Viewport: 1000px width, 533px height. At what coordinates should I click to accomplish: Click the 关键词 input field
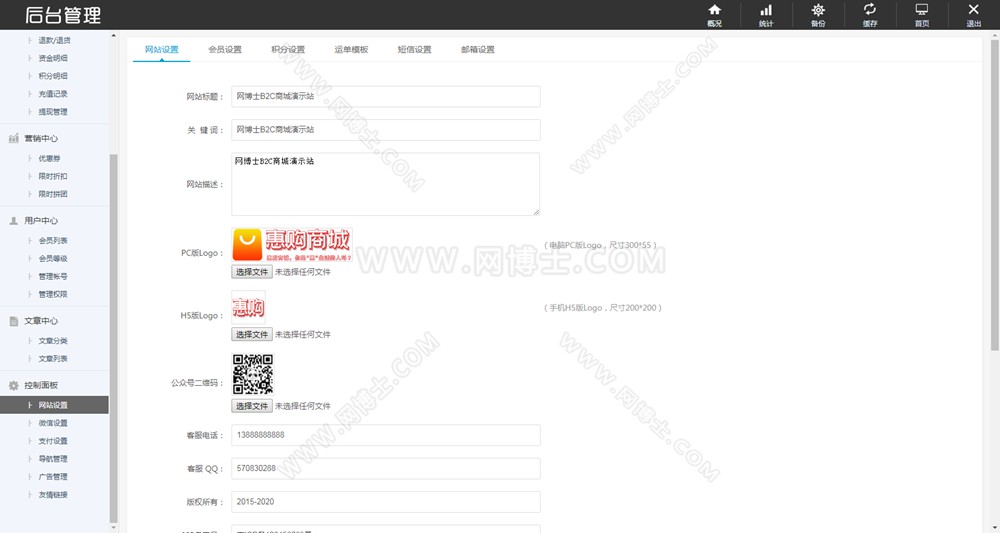(386, 129)
